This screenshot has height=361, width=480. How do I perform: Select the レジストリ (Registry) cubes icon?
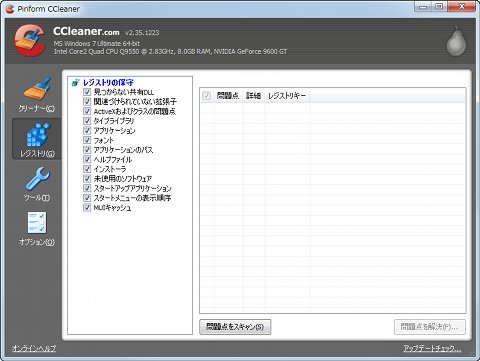point(37,134)
